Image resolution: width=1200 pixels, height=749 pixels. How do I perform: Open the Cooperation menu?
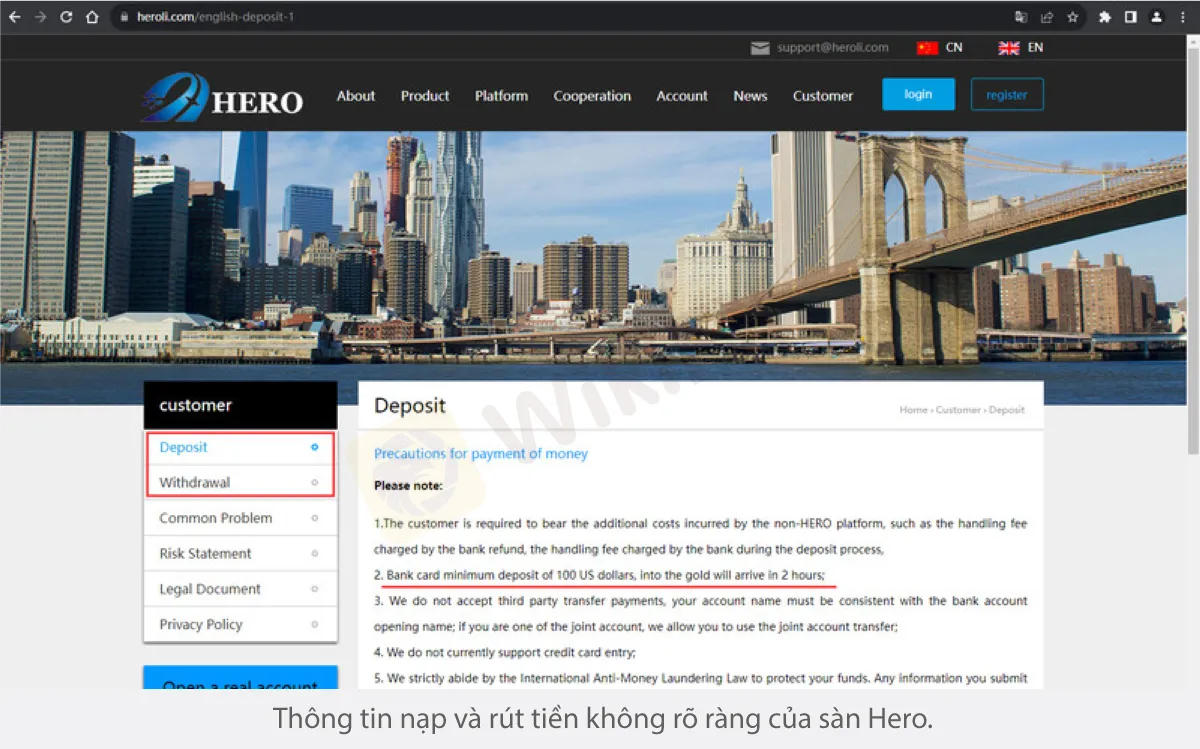592,96
